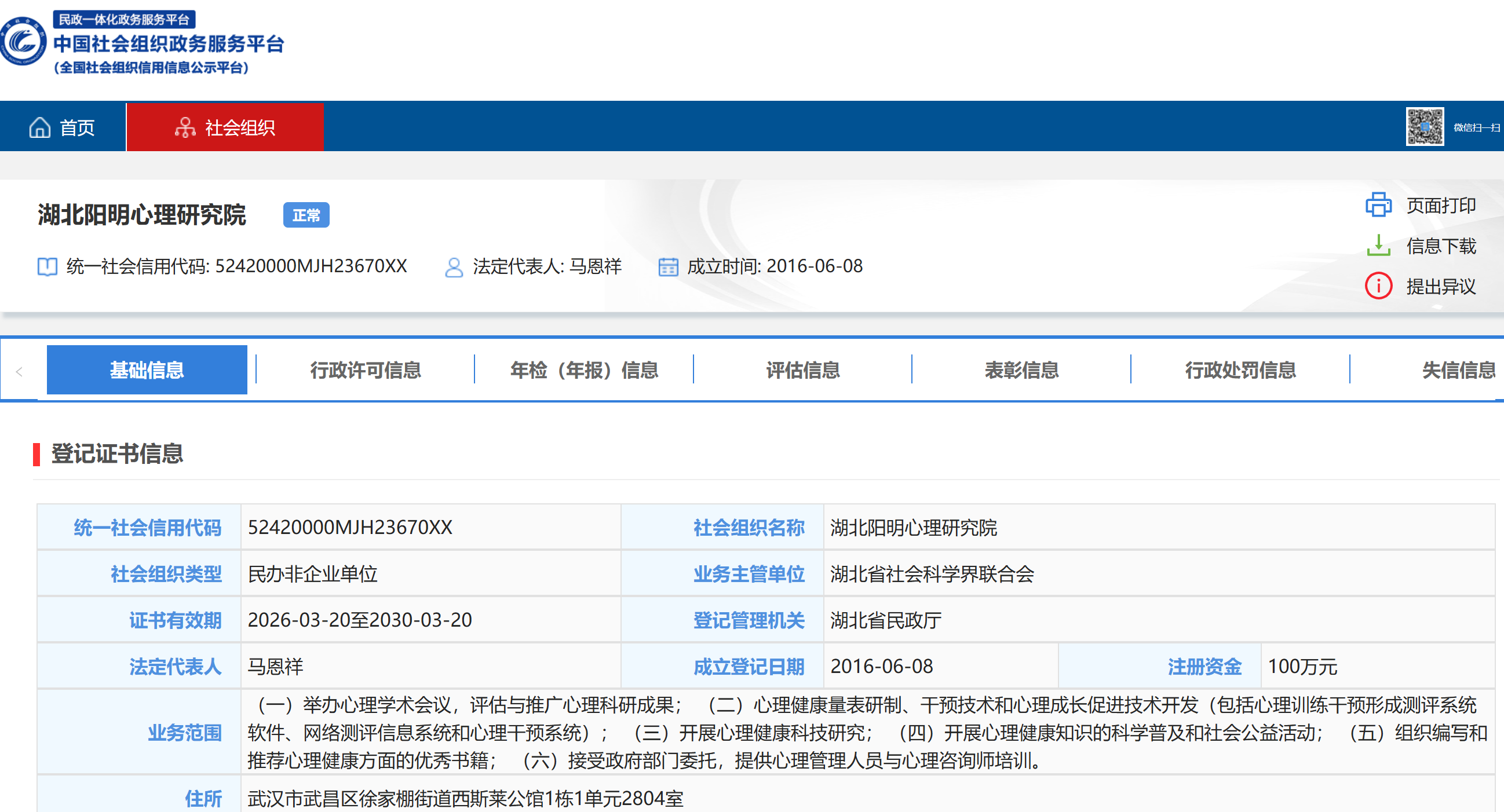
Task: Click the 湖北阳明心理研究院 heading
Action: (142, 214)
